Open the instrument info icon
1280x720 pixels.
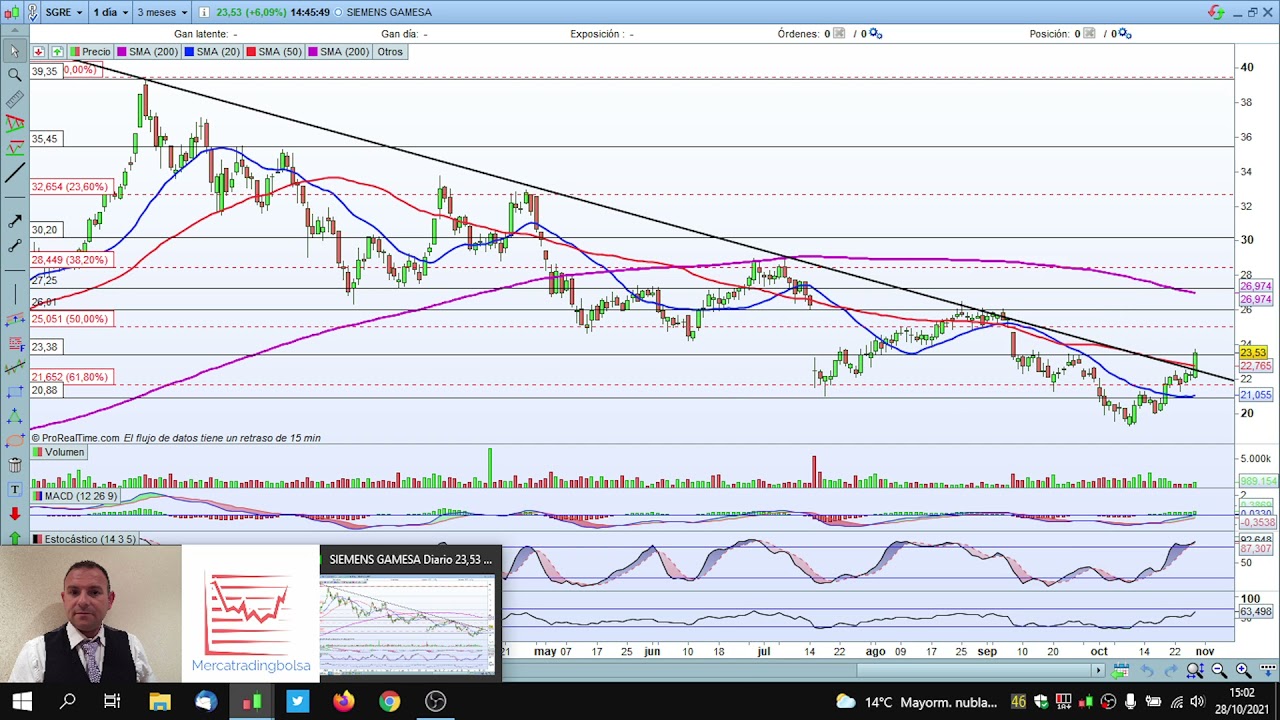(204, 12)
